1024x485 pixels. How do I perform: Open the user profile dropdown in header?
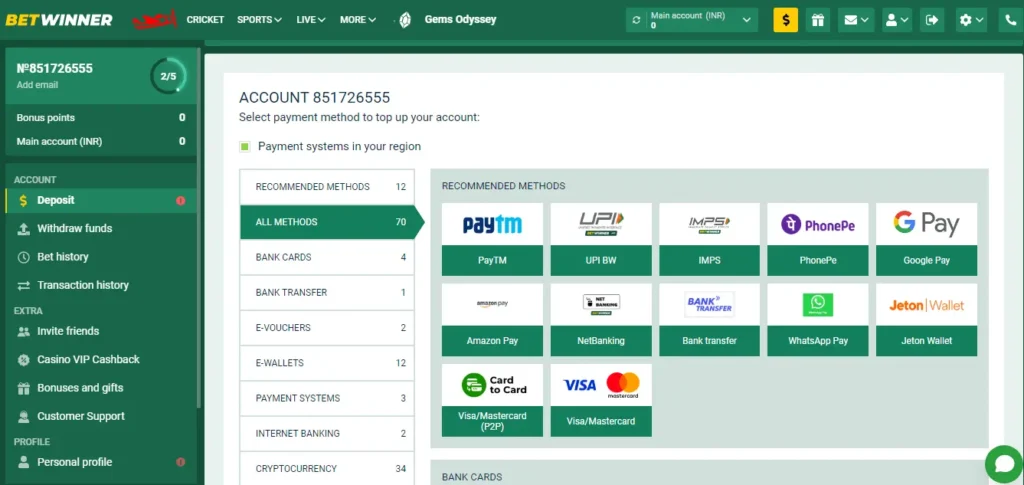click(x=896, y=20)
